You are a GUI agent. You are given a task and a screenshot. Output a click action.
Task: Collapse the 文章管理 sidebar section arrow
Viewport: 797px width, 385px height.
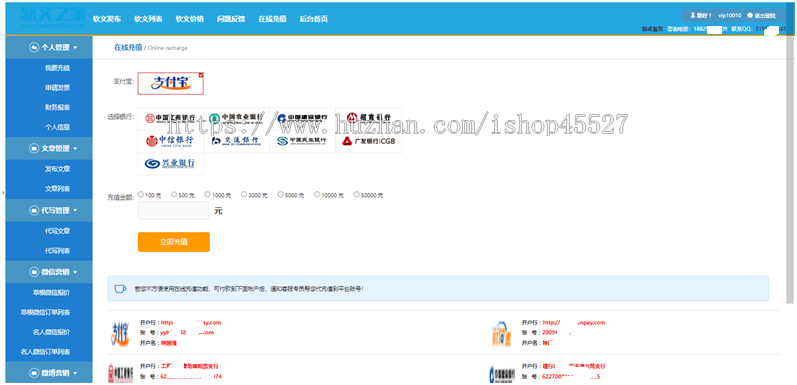pyautogui.click(x=76, y=149)
